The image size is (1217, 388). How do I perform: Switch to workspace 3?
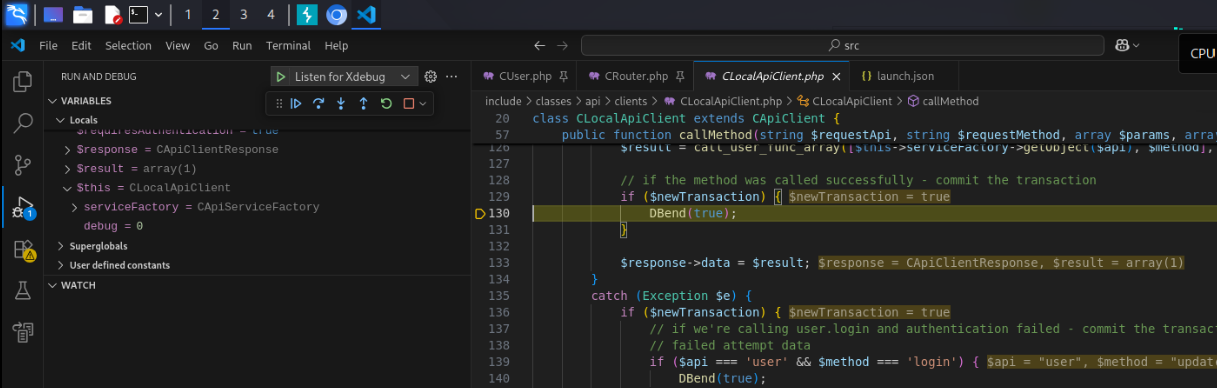(243, 14)
